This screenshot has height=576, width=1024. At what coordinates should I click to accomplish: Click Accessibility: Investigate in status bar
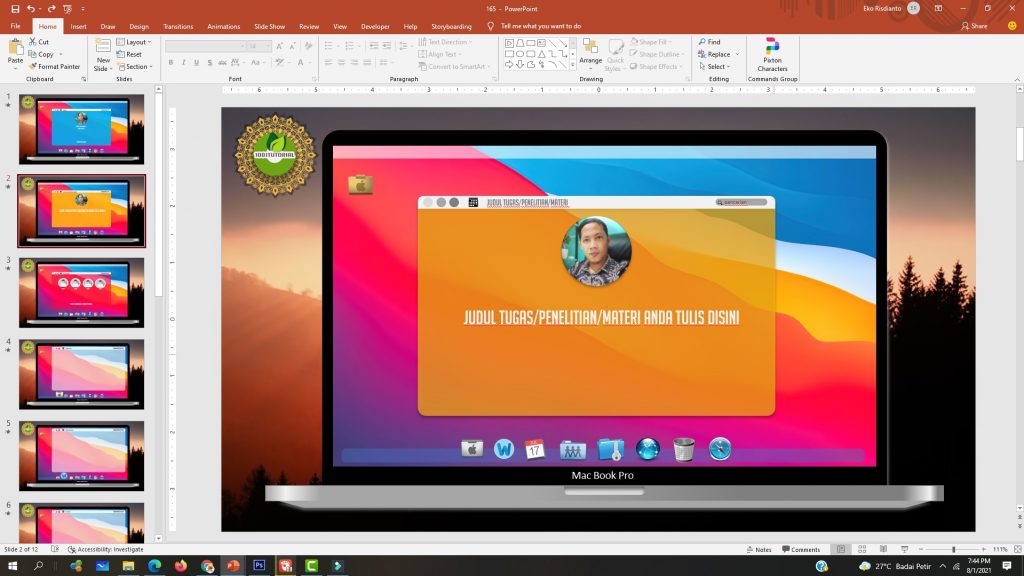[x=105, y=549]
